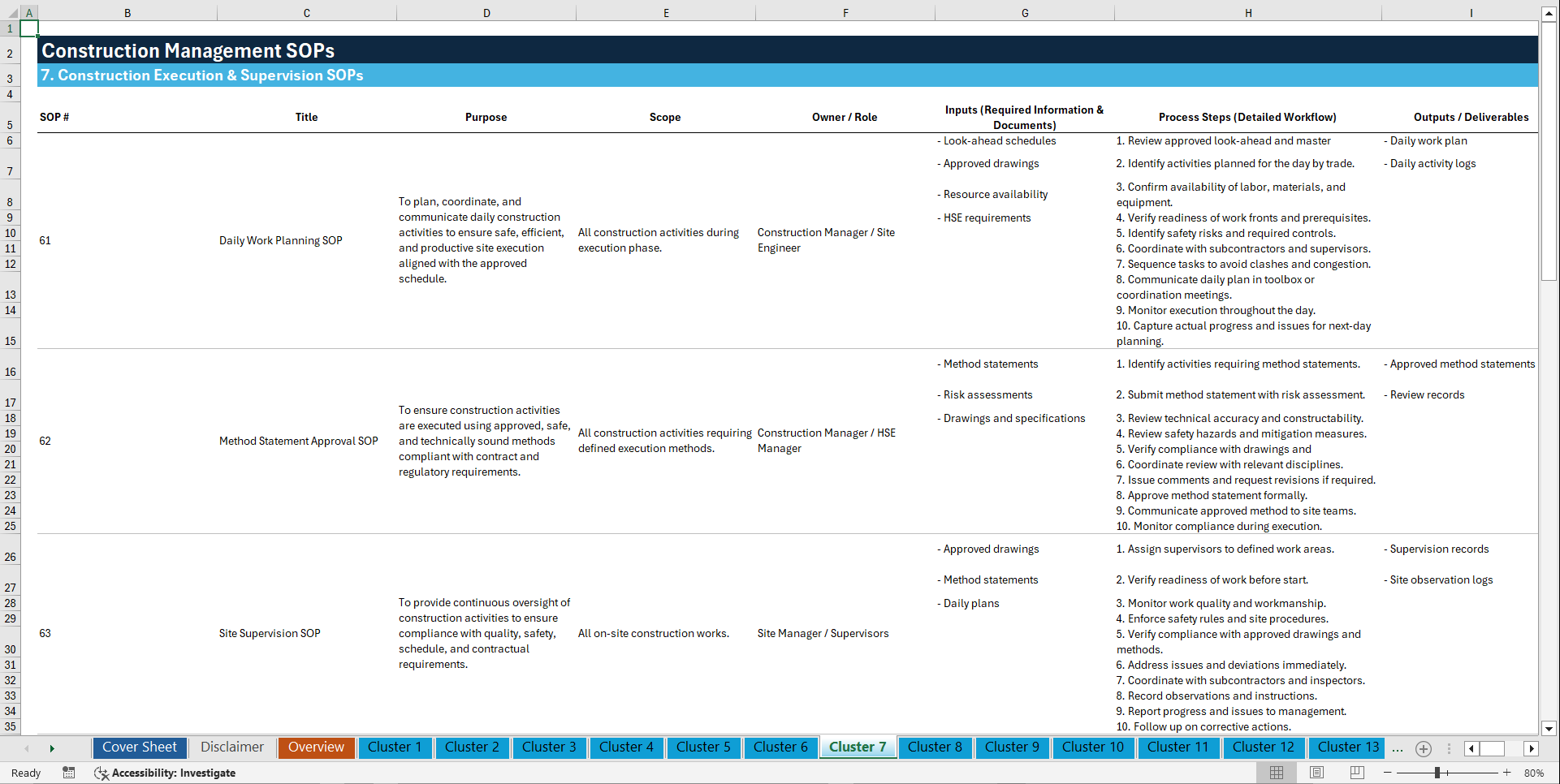Open the Overview sheet tab
This screenshot has height=784, width=1560.
(316, 747)
